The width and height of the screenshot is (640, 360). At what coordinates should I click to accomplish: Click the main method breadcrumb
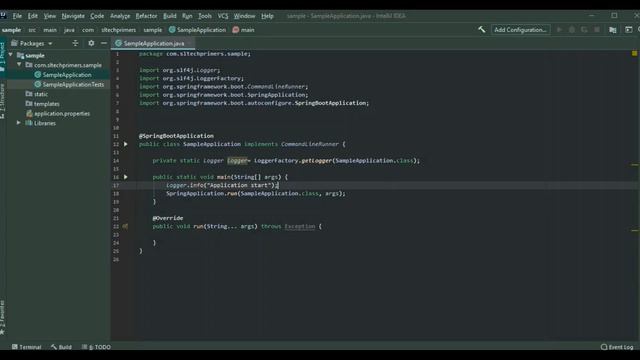coord(244,30)
